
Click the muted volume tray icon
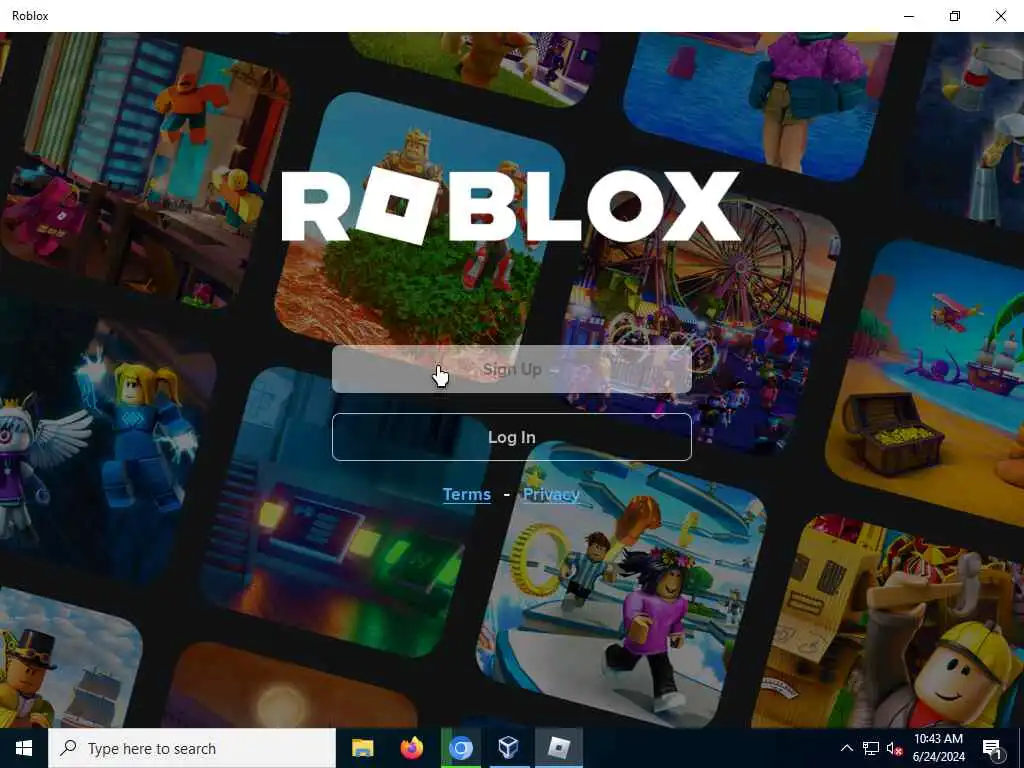pyautogui.click(x=894, y=748)
